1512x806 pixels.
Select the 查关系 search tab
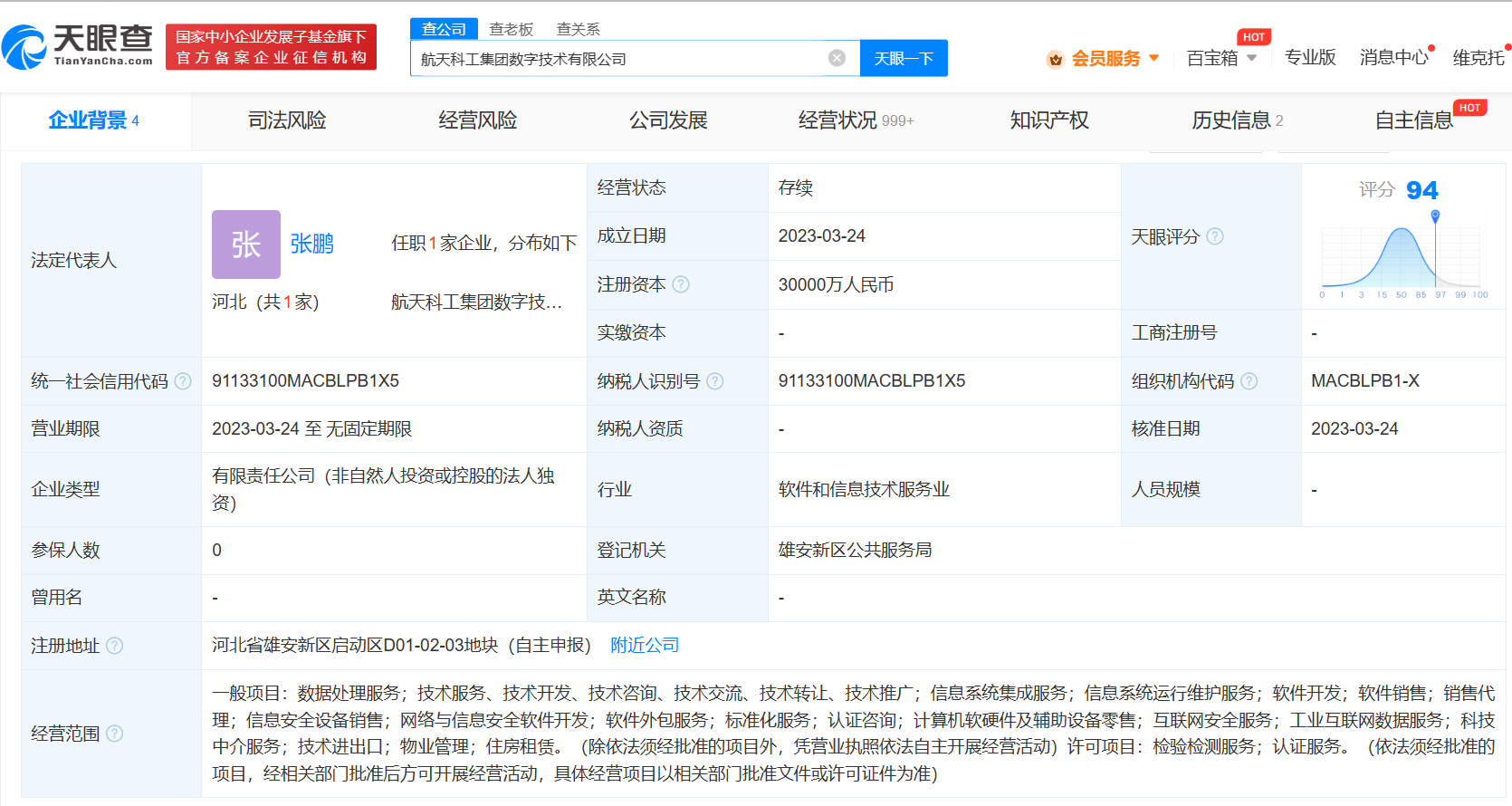578,29
